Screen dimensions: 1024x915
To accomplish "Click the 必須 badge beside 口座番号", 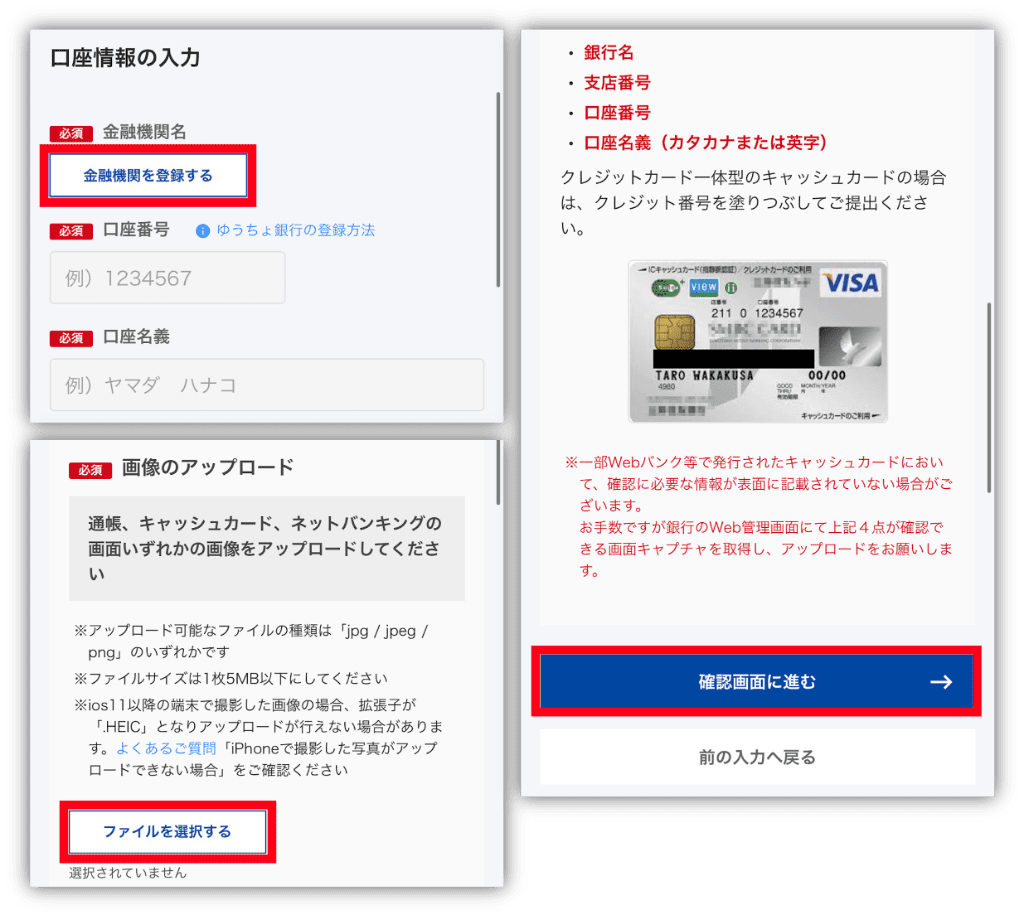I will 72,231.
